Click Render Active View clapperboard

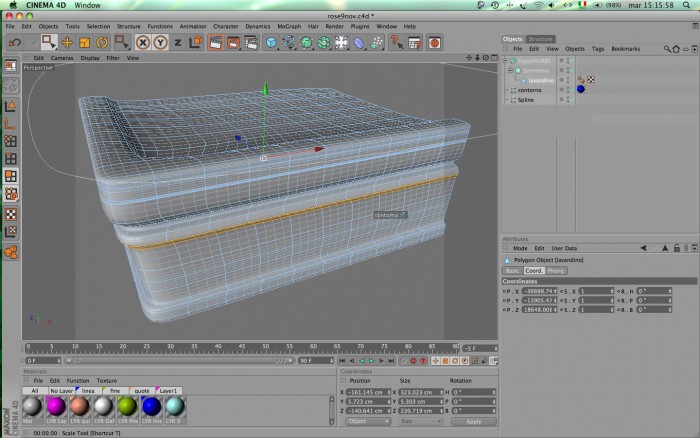coord(215,43)
